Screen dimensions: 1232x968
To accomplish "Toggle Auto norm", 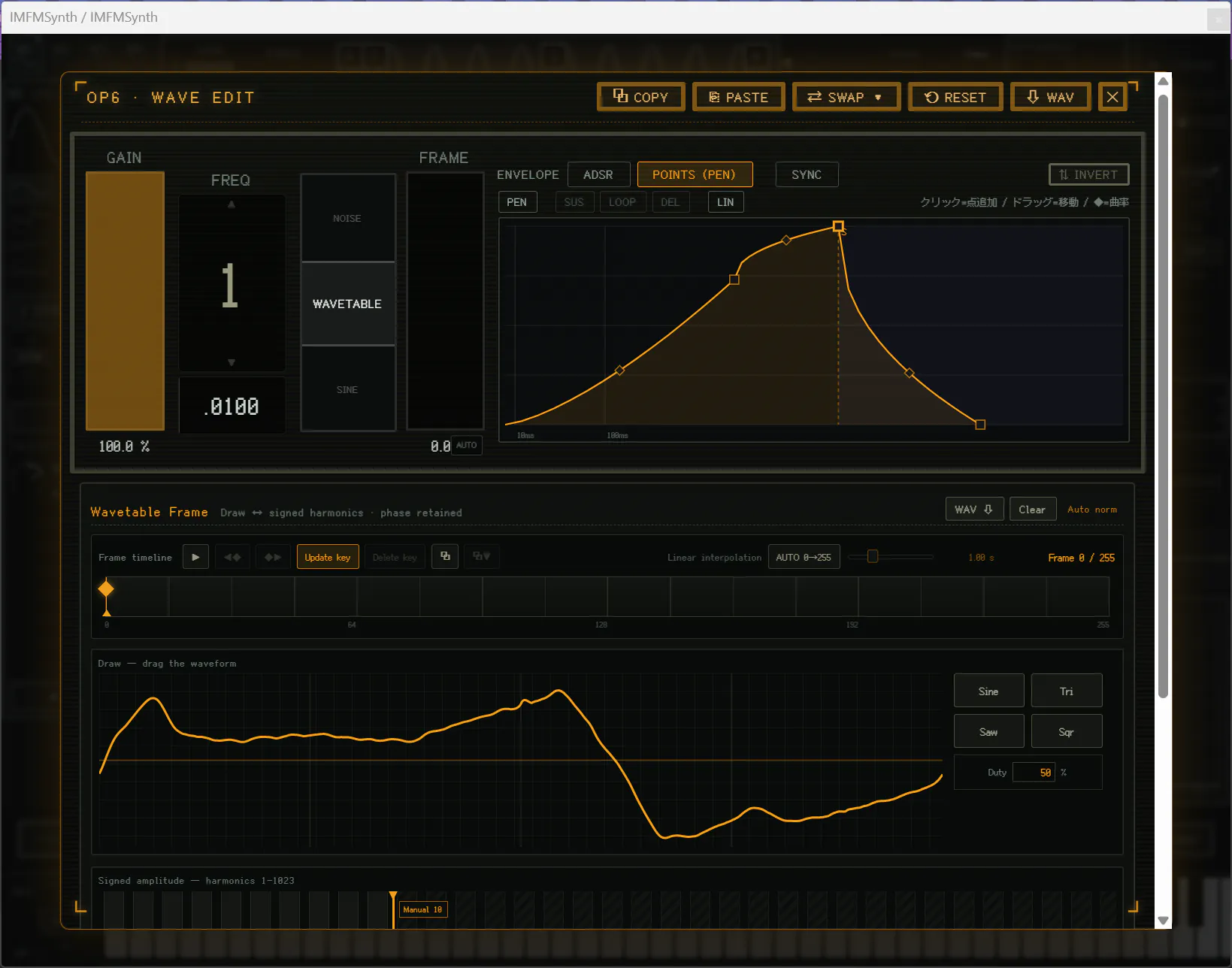I will point(1092,509).
